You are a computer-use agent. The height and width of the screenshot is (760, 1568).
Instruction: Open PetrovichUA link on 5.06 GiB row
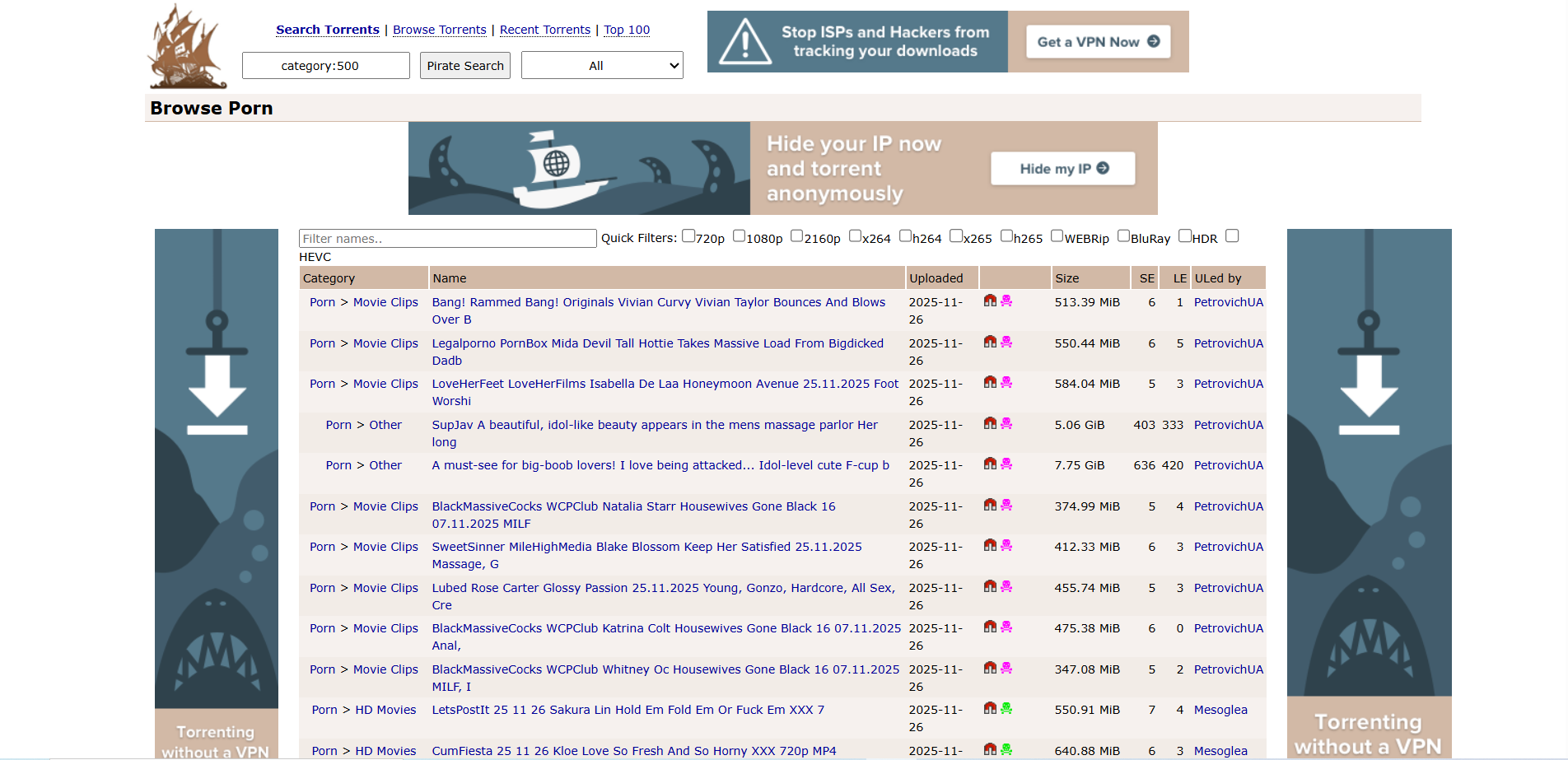click(1229, 425)
